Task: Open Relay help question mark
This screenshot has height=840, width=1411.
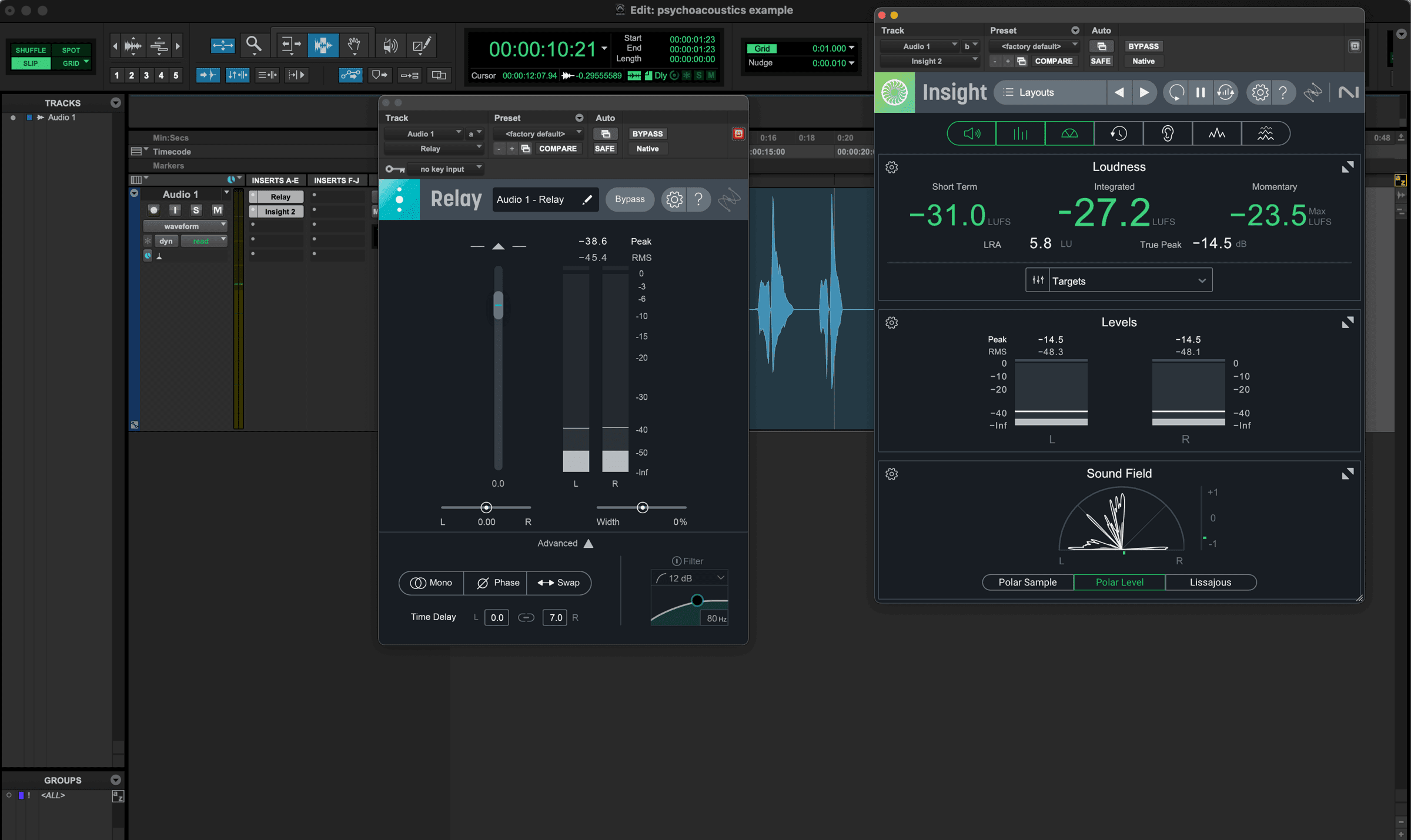Action: tap(698, 200)
